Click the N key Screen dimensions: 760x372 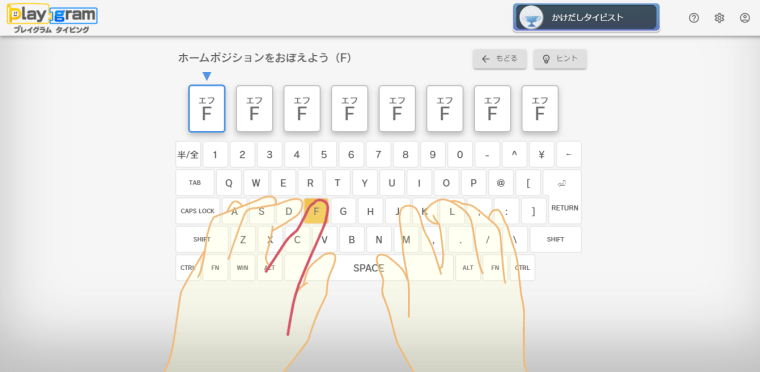pyautogui.click(x=379, y=239)
